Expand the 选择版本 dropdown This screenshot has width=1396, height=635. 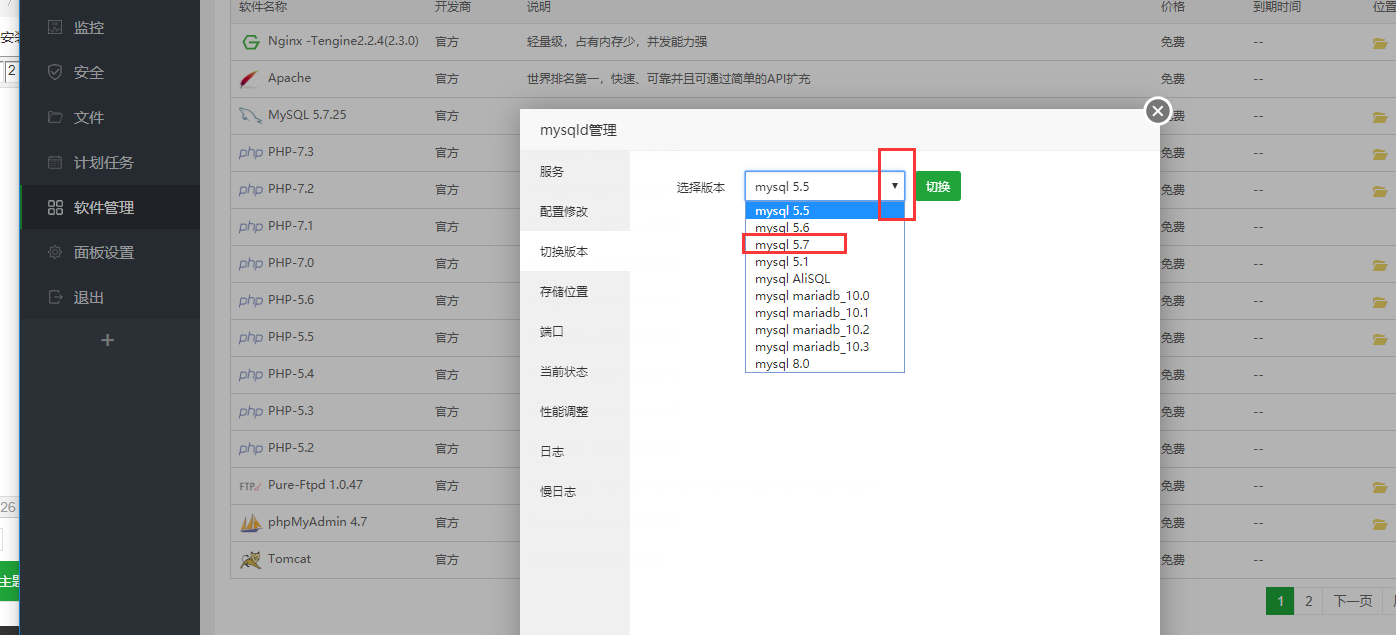click(x=825, y=186)
